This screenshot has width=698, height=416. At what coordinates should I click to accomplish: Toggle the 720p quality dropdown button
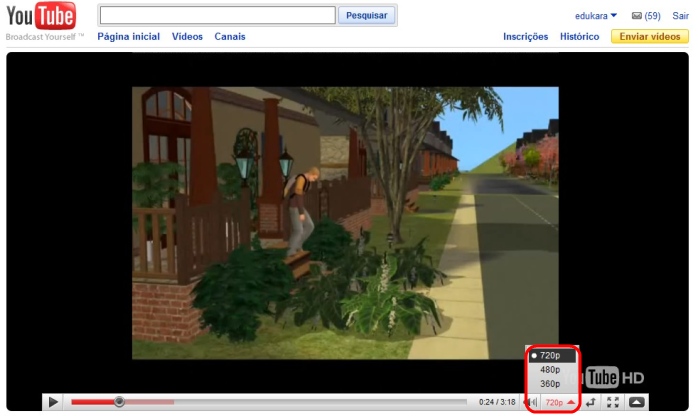tap(560, 403)
